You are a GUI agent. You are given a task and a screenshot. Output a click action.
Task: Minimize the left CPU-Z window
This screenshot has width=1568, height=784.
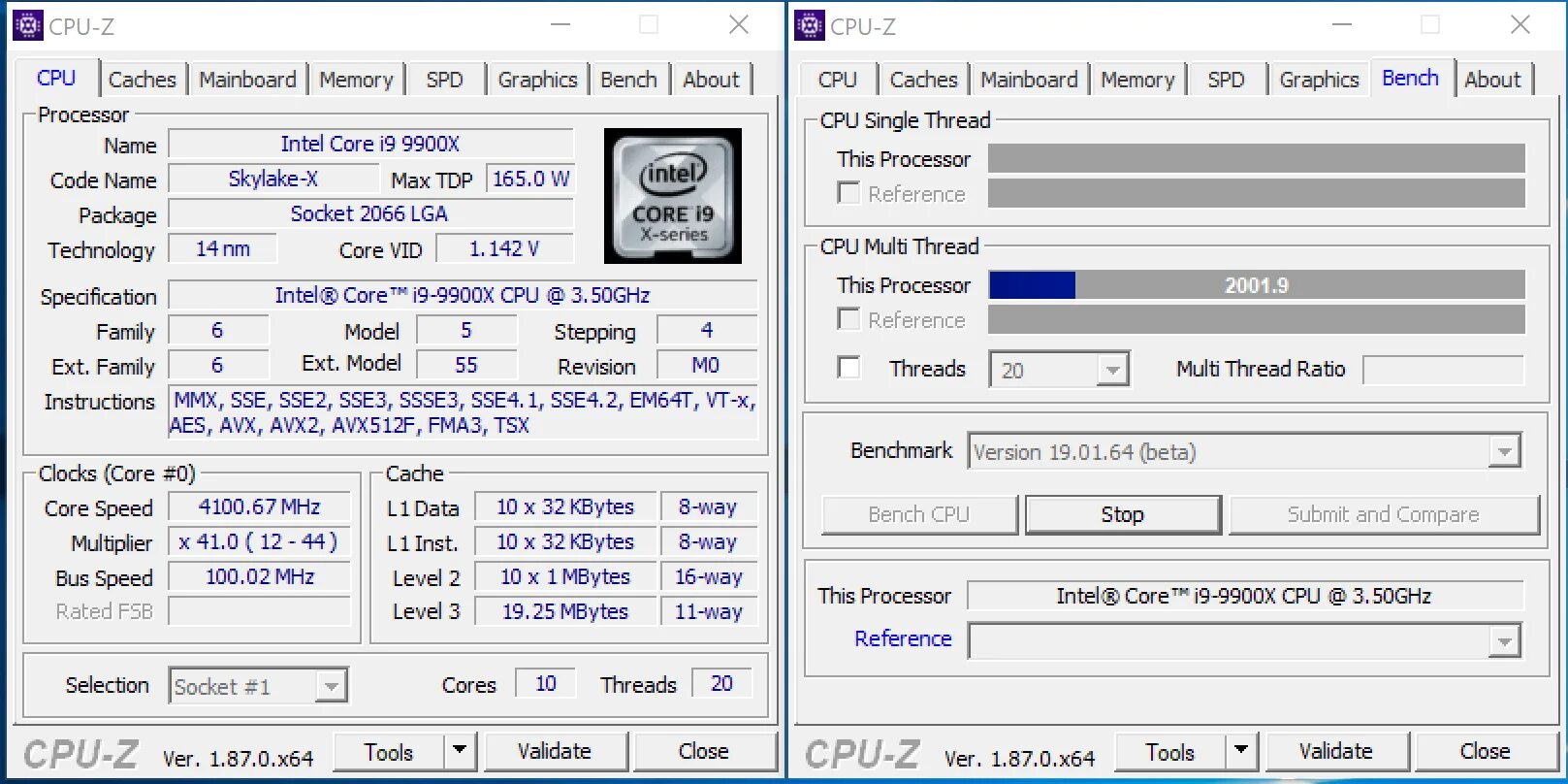(x=560, y=25)
